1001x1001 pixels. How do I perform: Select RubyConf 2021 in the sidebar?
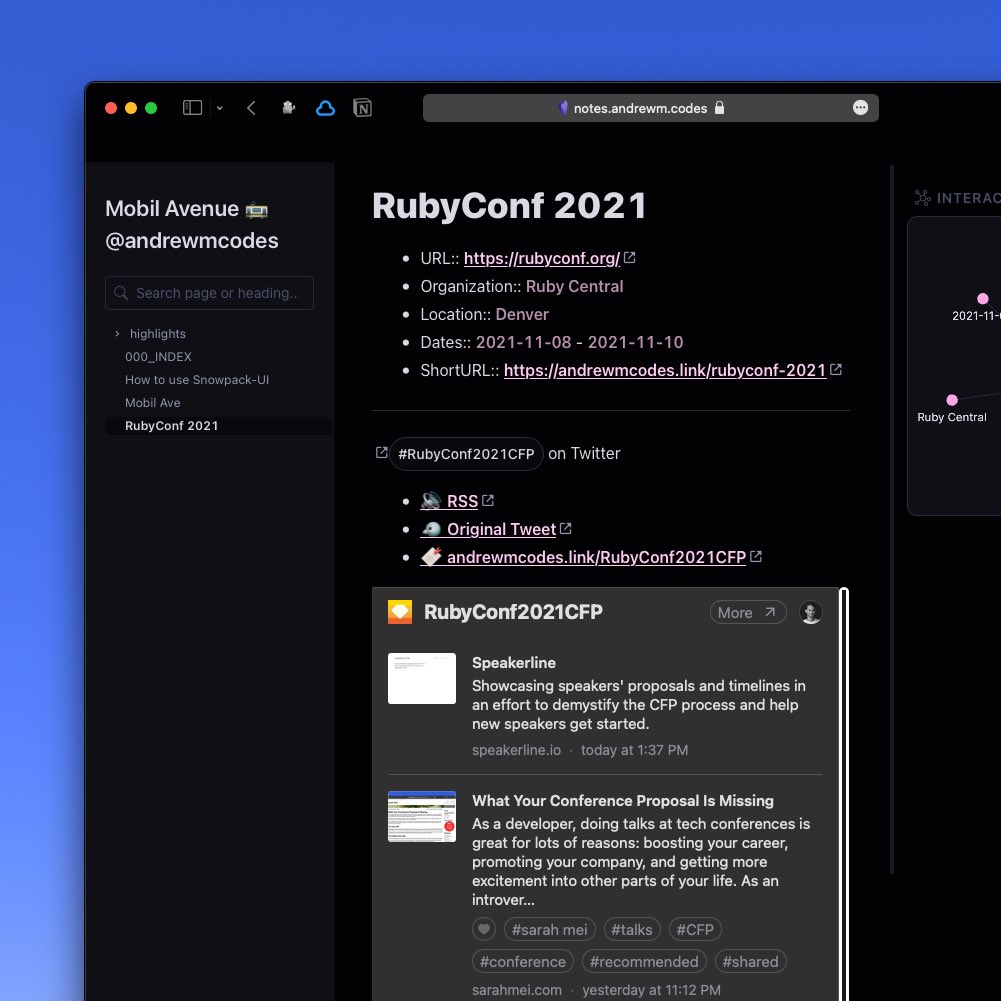218,426
